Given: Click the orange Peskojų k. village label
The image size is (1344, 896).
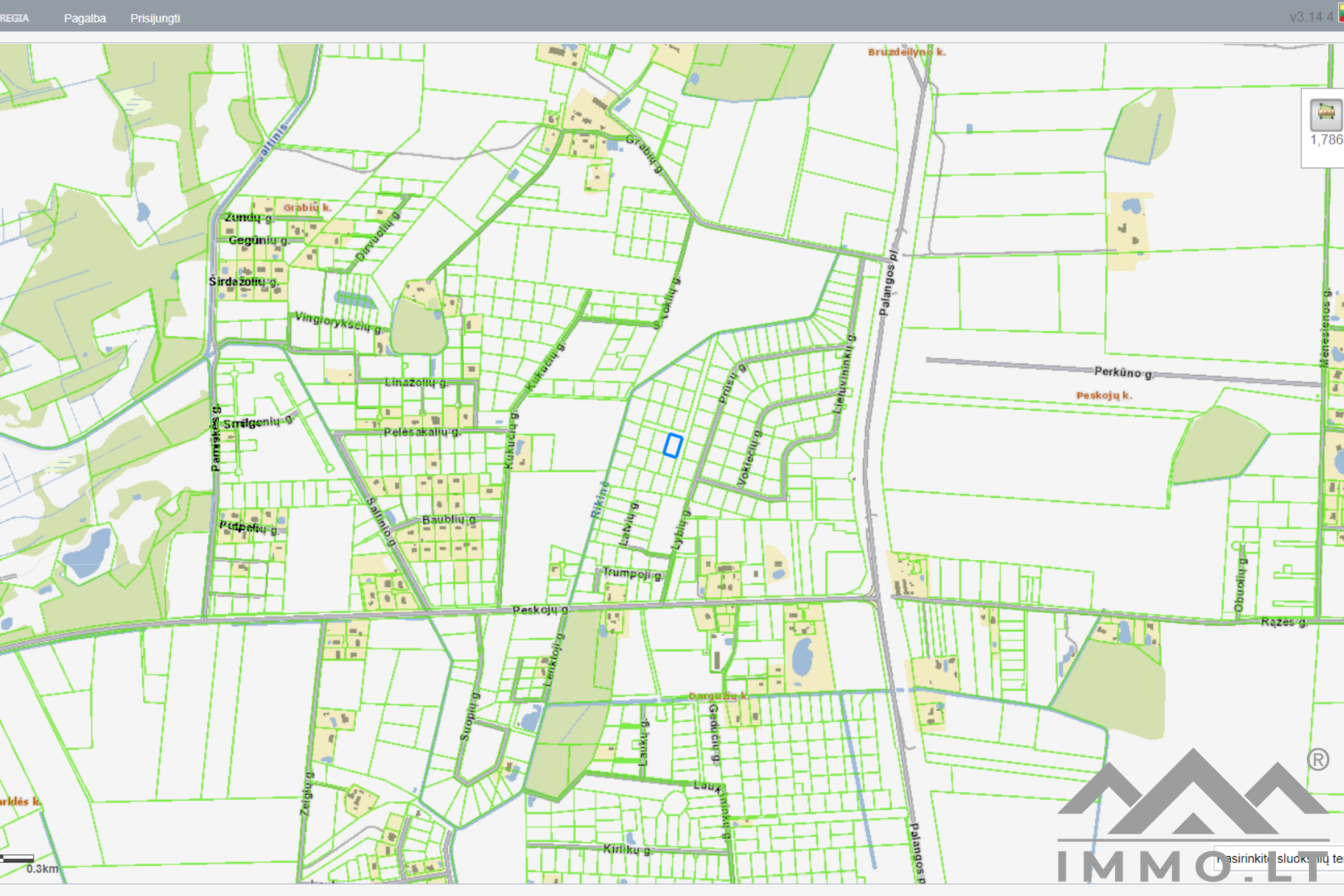Looking at the screenshot, I should click(1105, 395).
